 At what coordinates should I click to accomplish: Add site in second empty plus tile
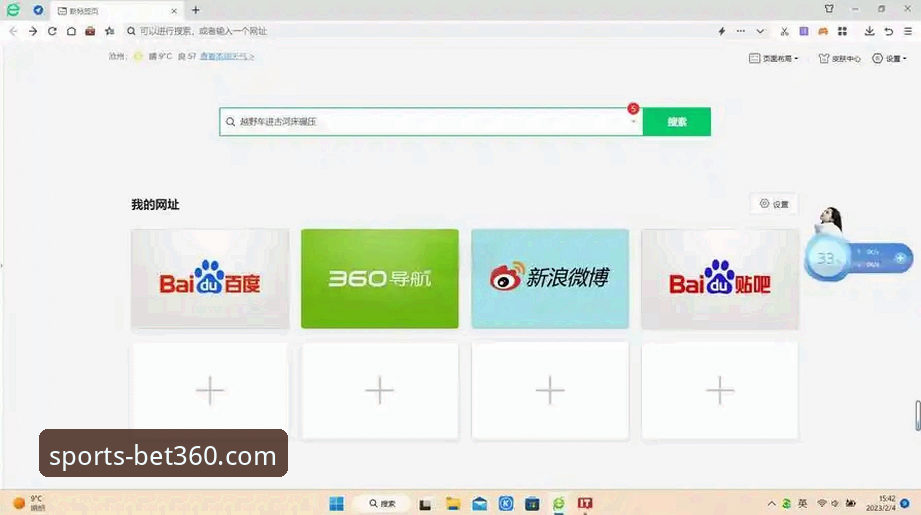point(379,391)
